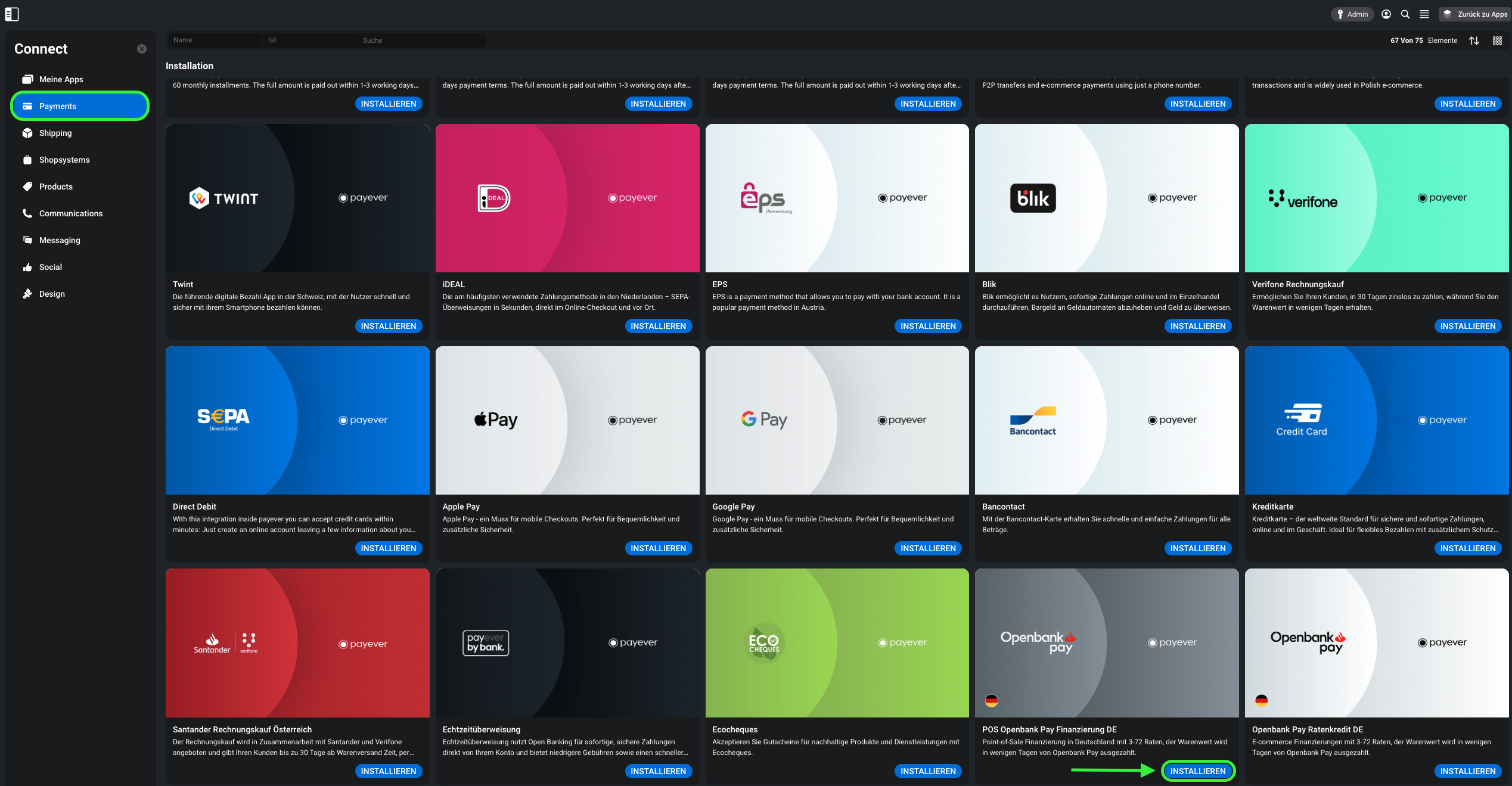Image resolution: width=1512 pixels, height=786 pixels.
Task: Change sort order with arrows icon
Action: (x=1474, y=41)
